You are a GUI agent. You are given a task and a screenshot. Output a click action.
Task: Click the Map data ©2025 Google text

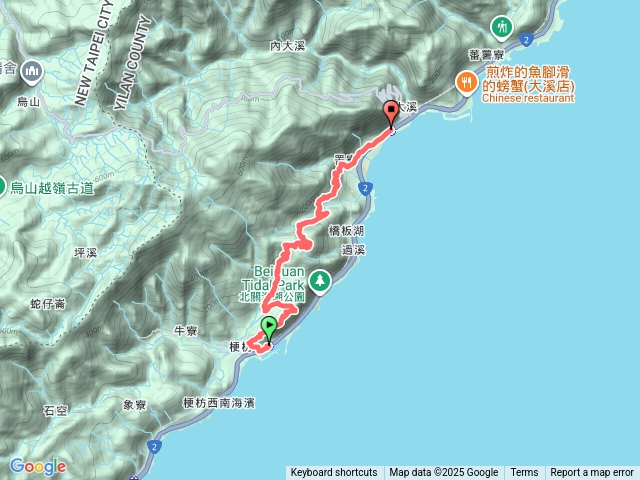444,473
